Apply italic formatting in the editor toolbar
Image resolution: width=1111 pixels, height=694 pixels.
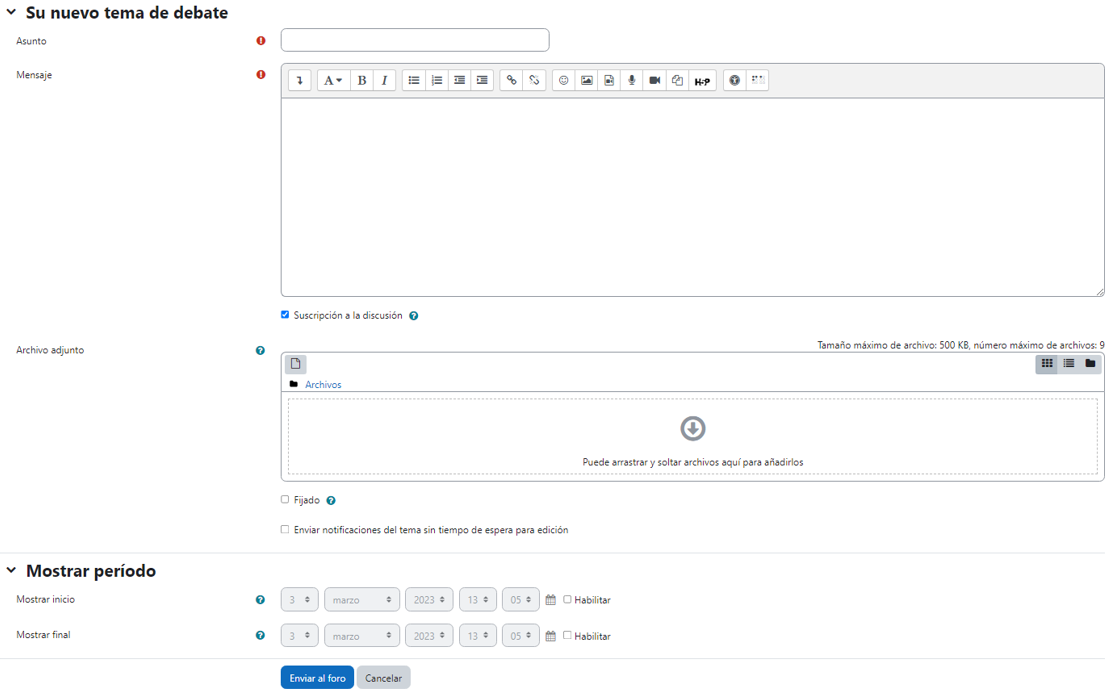pos(384,81)
